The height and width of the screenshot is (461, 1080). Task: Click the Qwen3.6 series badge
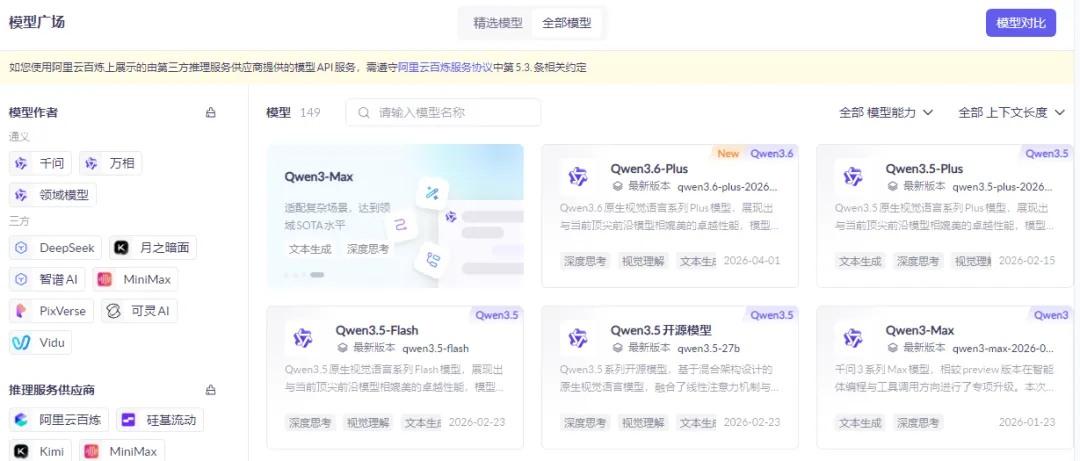771,154
